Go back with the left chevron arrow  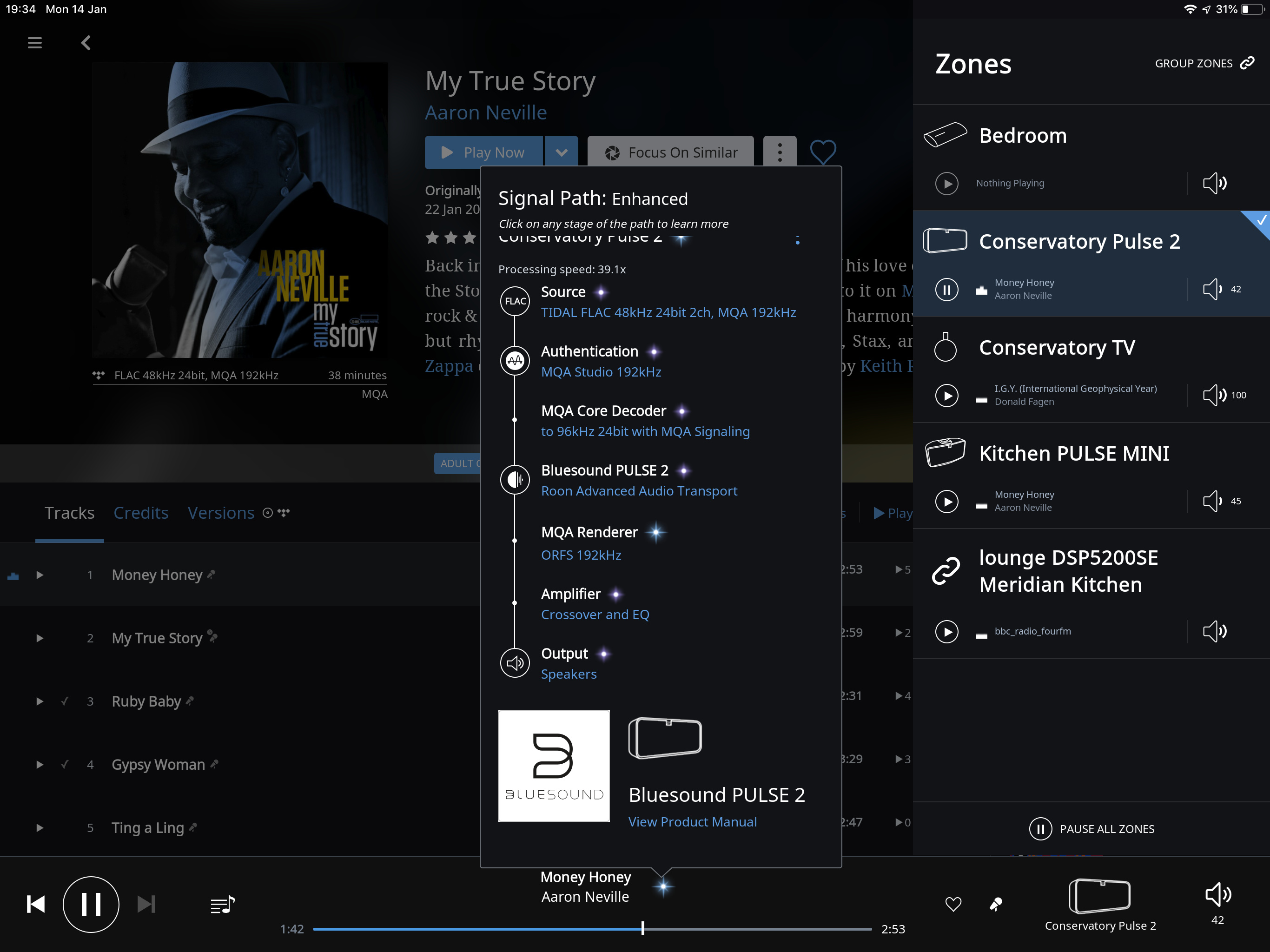(x=86, y=42)
